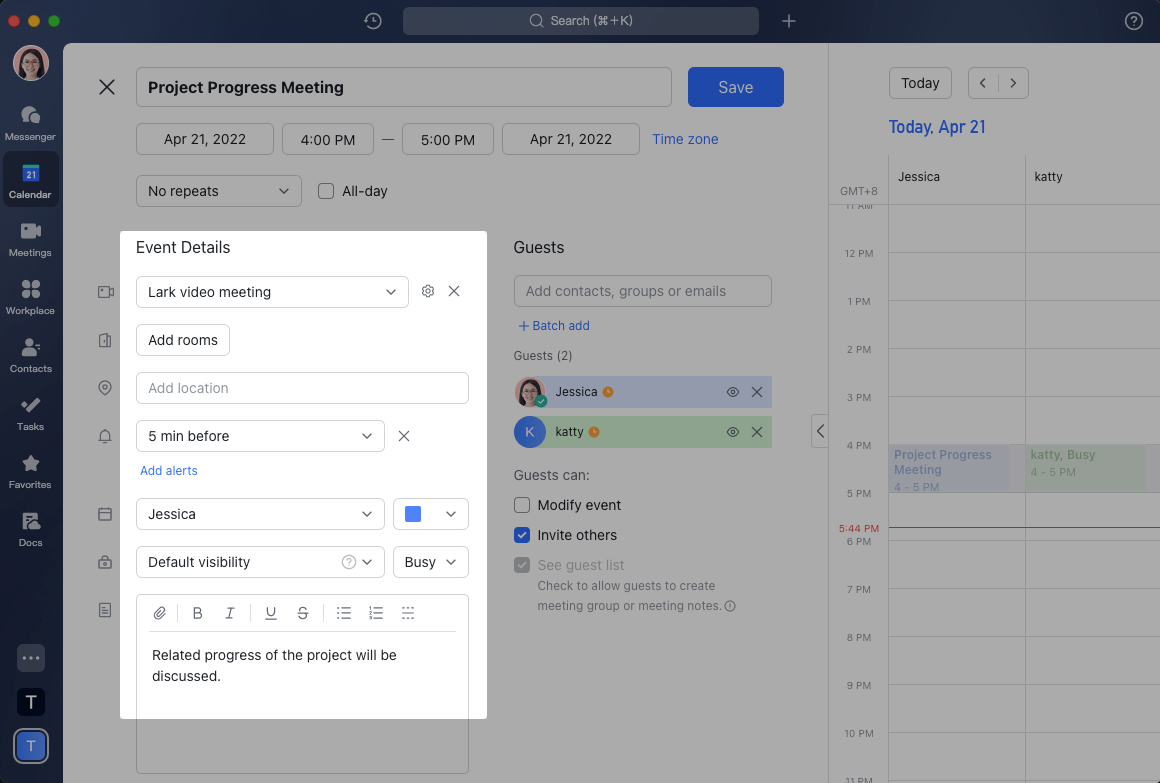Screen dimensions: 1160x783
Task: Open the No repeats dropdown
Action: point(218,191)
